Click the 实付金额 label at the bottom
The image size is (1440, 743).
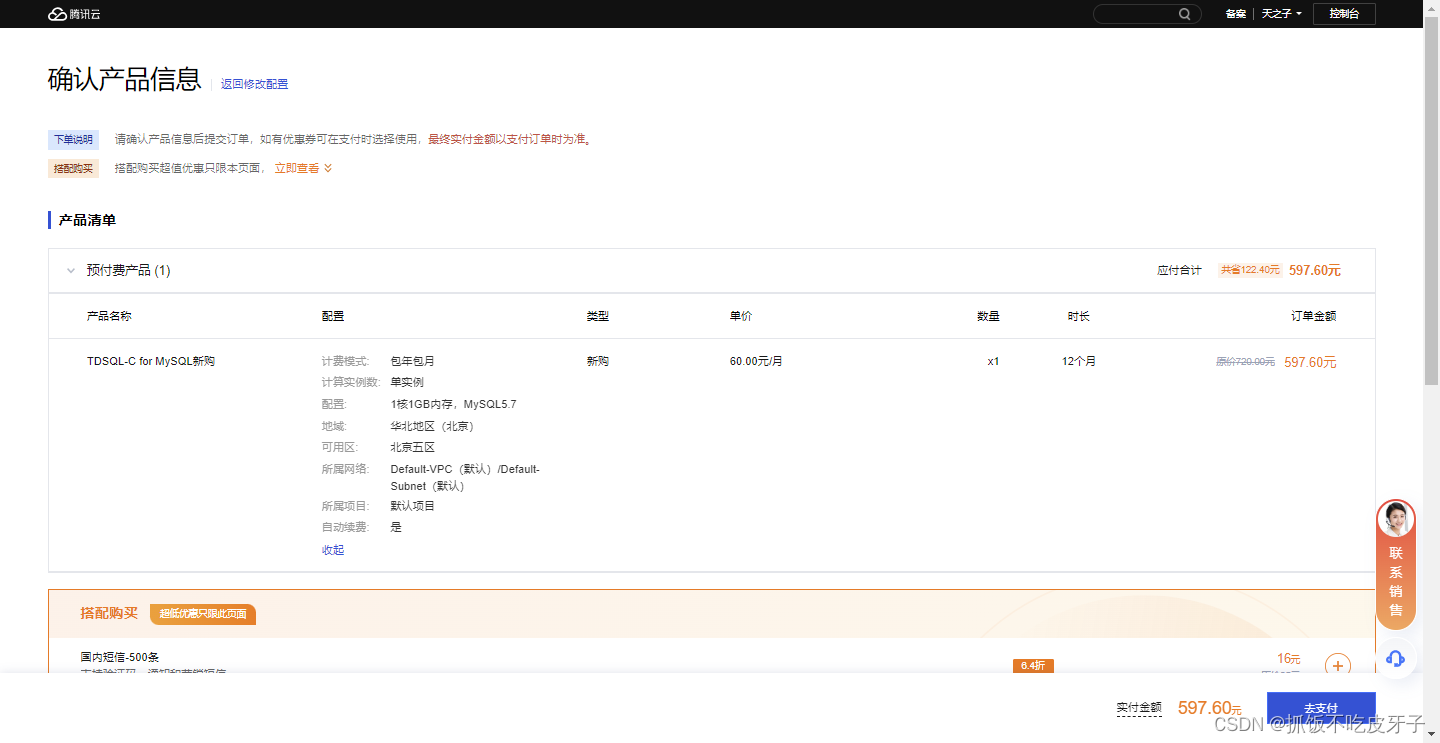(x=1139, y=708)
